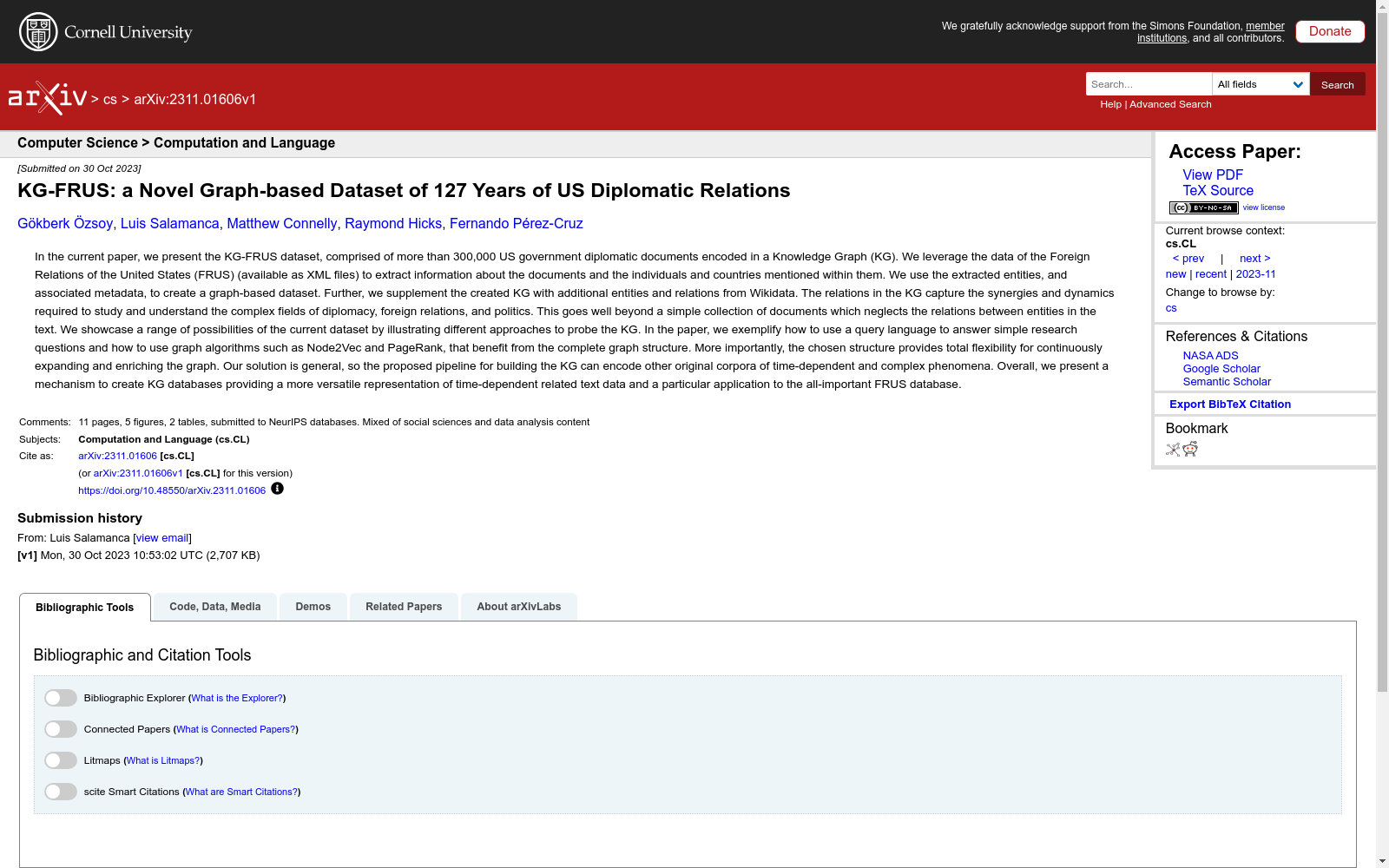Open the Demos tab
Image resolution: width=1389 pixels, height=868 pixels.
tap(313, 607)
